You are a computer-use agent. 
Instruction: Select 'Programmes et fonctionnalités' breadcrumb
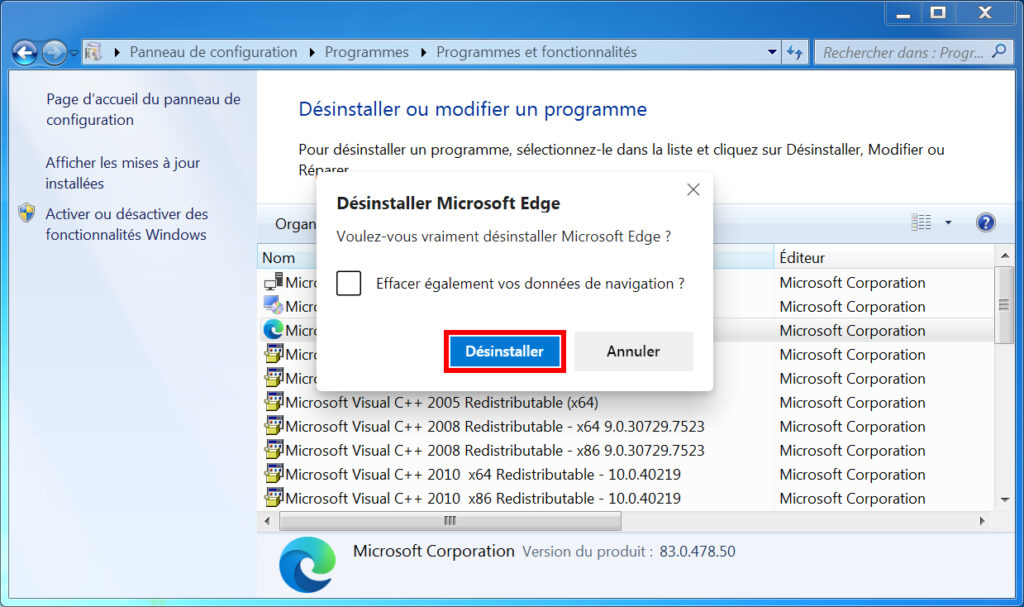(x=536, y=52)
